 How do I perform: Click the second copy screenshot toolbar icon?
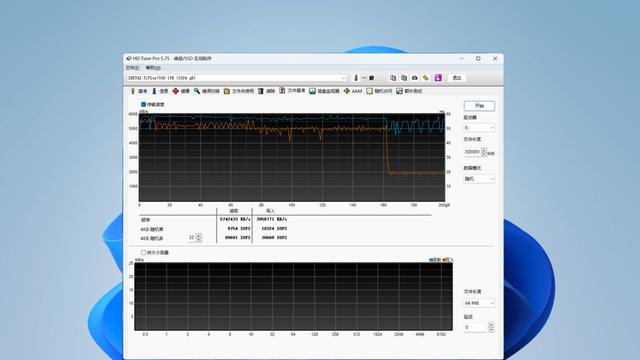404,78
